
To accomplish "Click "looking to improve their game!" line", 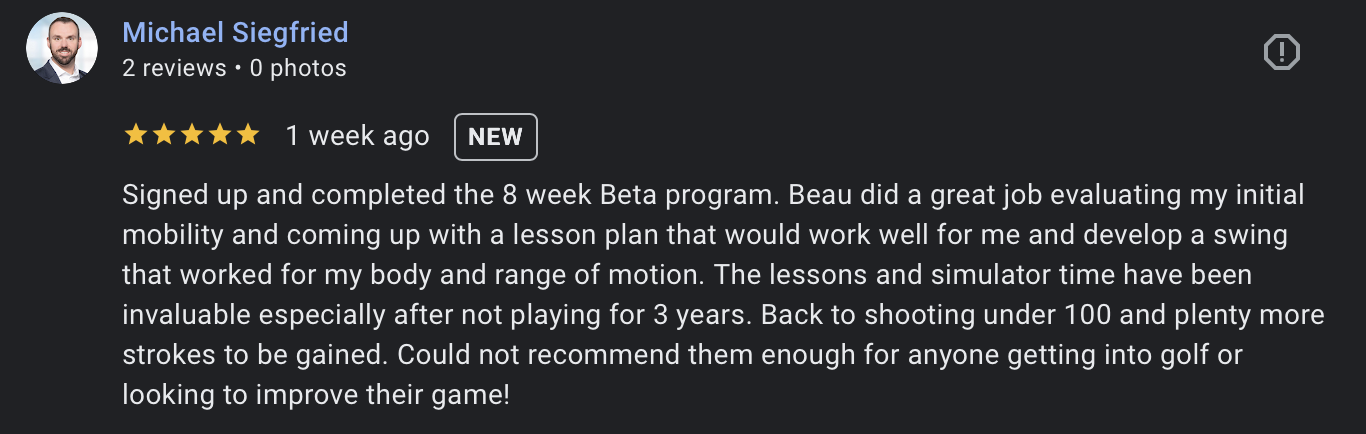I will tap(316, 394).
